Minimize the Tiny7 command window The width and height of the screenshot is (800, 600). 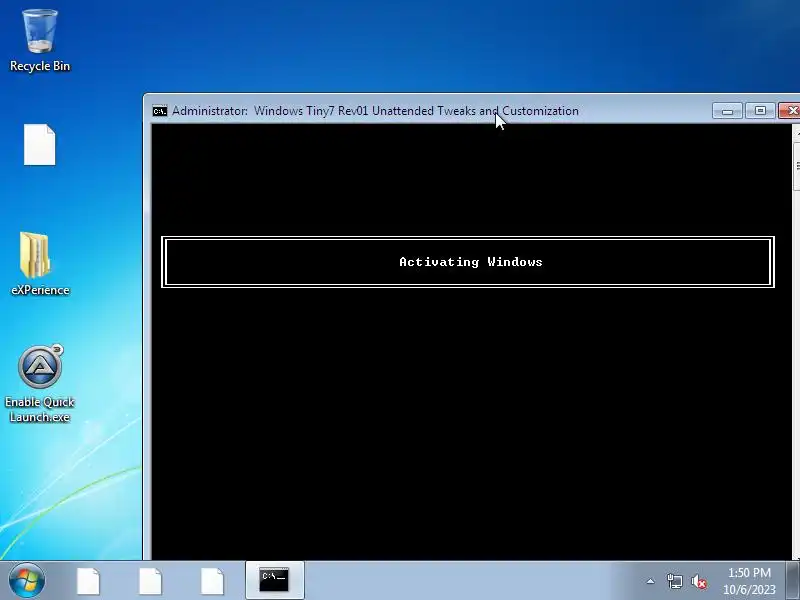728,111
